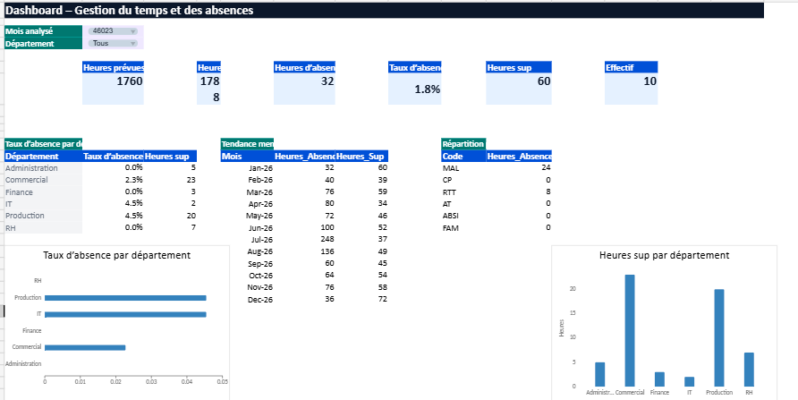
Task: Select the Département filter label cell
Action: (43, 43)
